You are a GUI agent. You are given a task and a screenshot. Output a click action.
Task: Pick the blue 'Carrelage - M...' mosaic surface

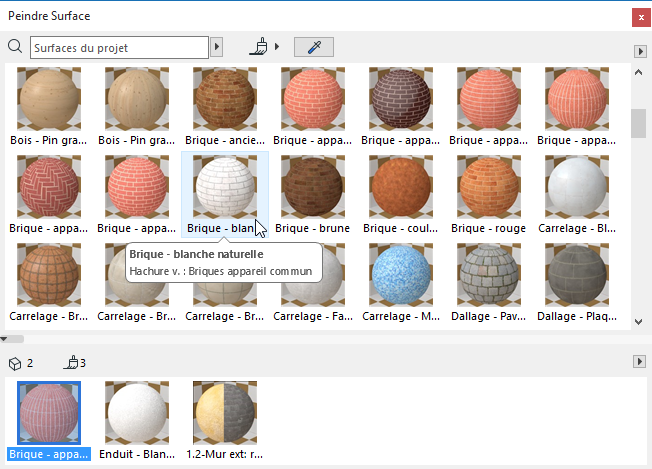click(x=400, y=275)
